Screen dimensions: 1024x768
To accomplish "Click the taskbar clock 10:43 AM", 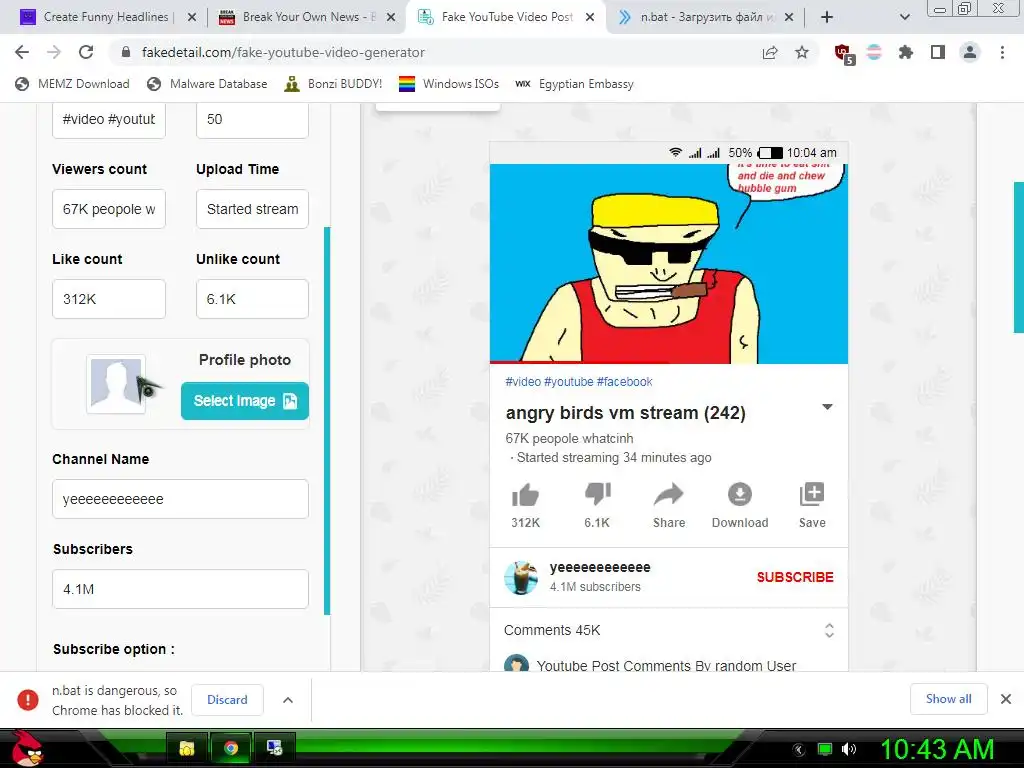I will click(938, 749).
